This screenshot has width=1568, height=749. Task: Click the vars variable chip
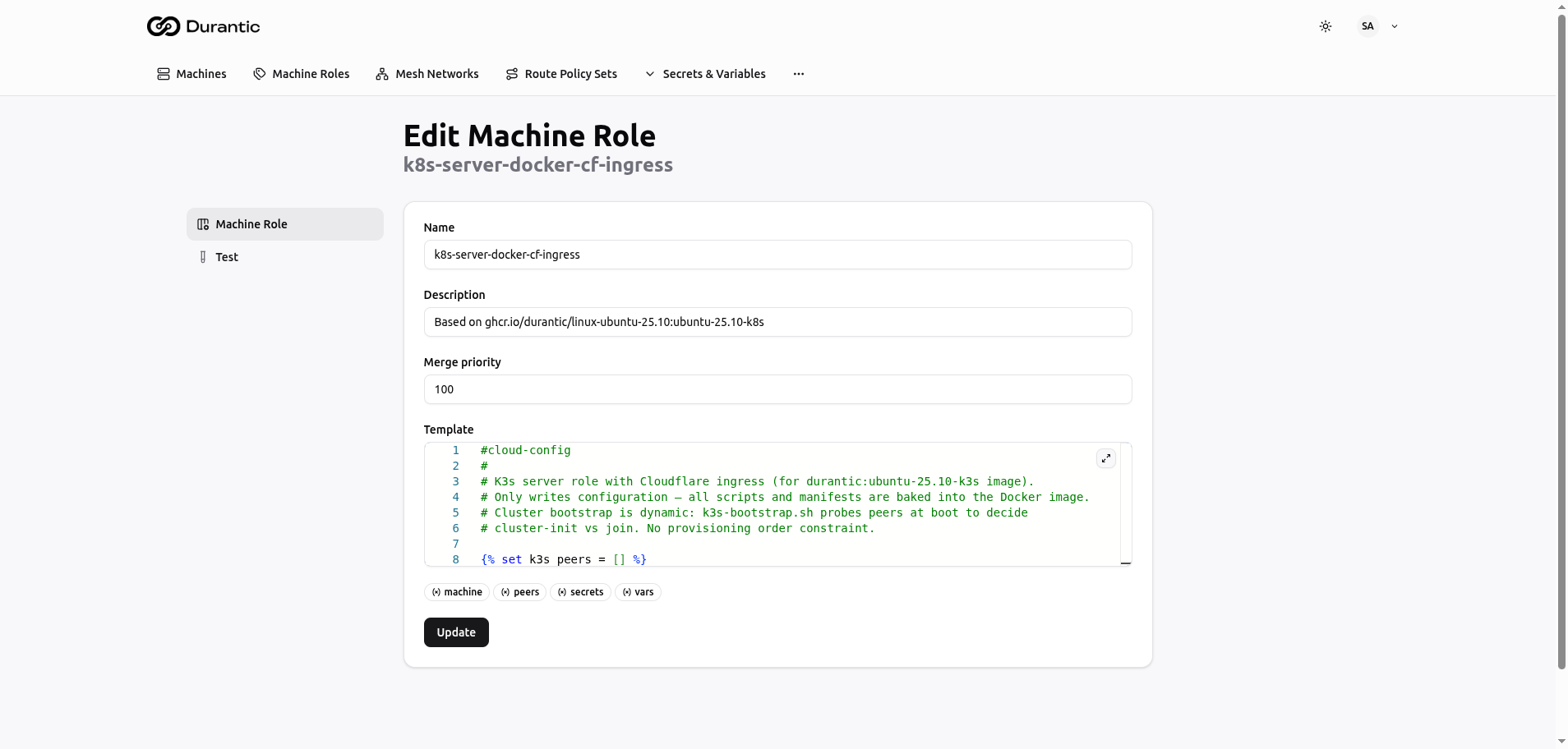(638, 592)
